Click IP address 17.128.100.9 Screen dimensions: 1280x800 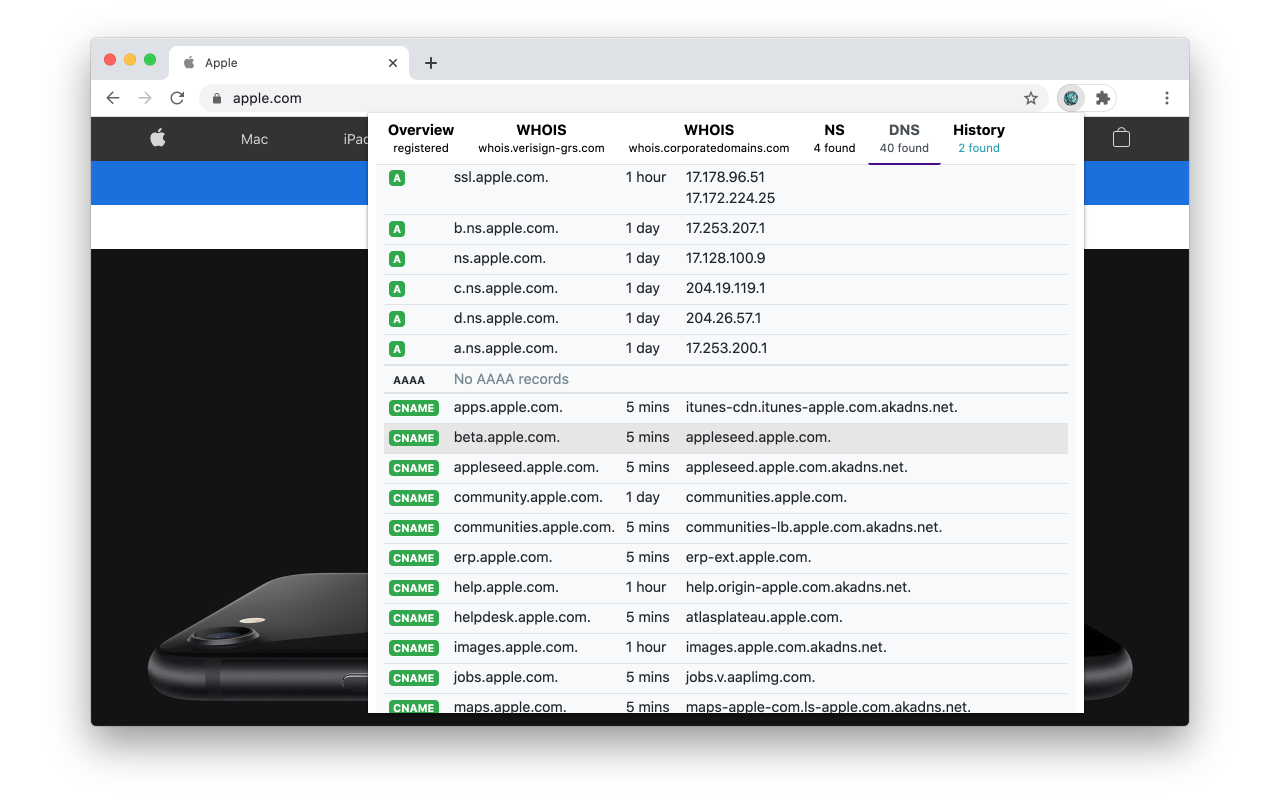(725, 258)
